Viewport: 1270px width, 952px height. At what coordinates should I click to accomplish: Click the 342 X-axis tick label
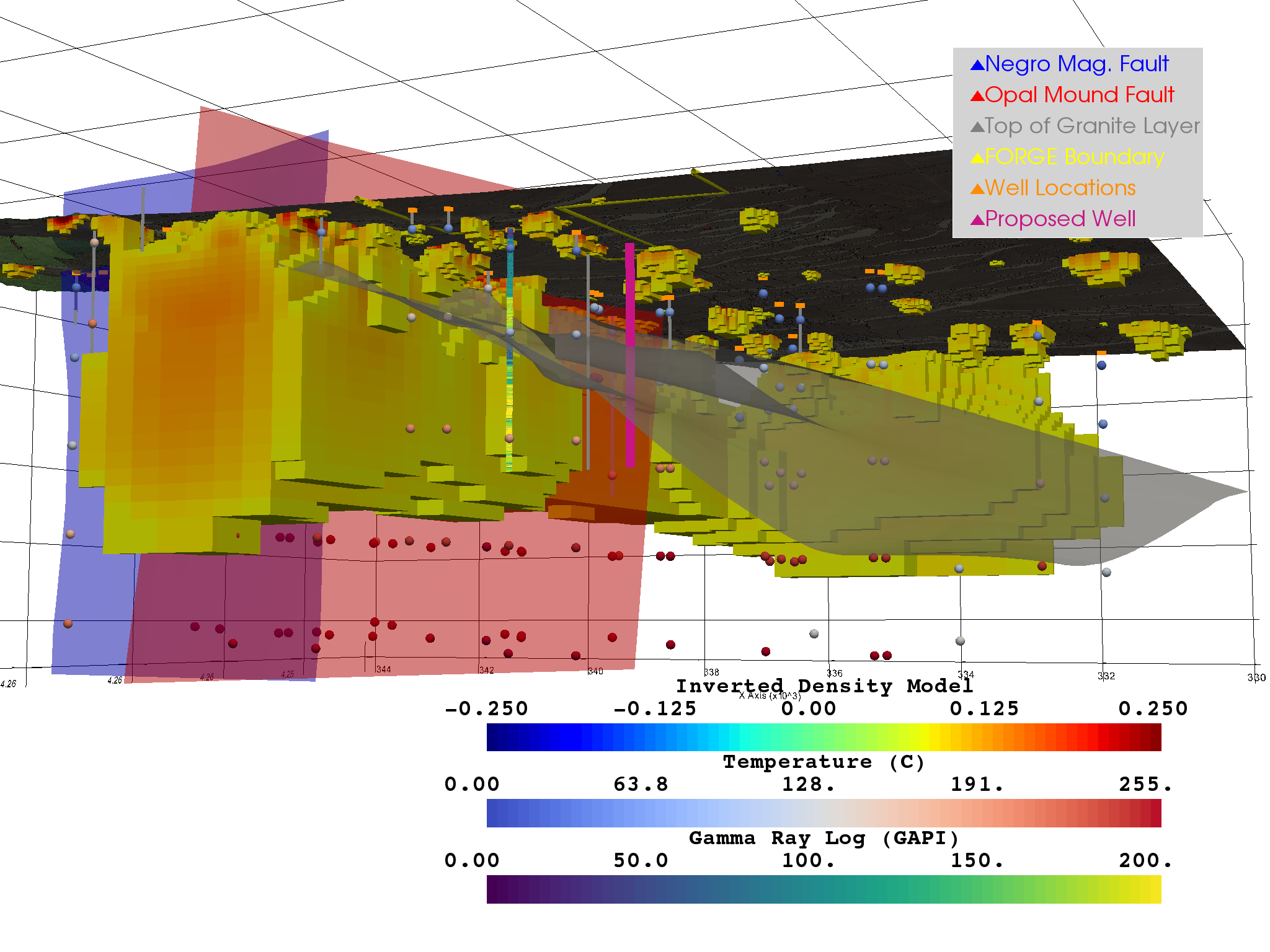point(487,670)
